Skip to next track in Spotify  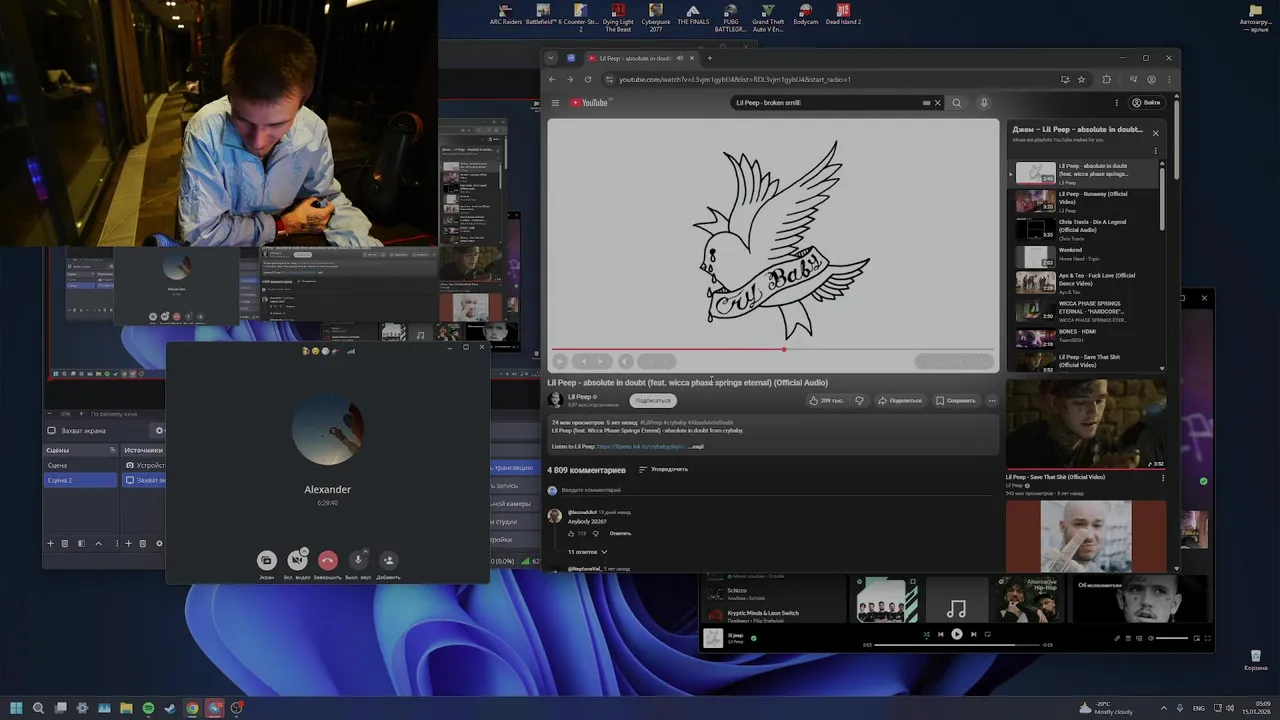pyautogui.click(x=973, y=634)
